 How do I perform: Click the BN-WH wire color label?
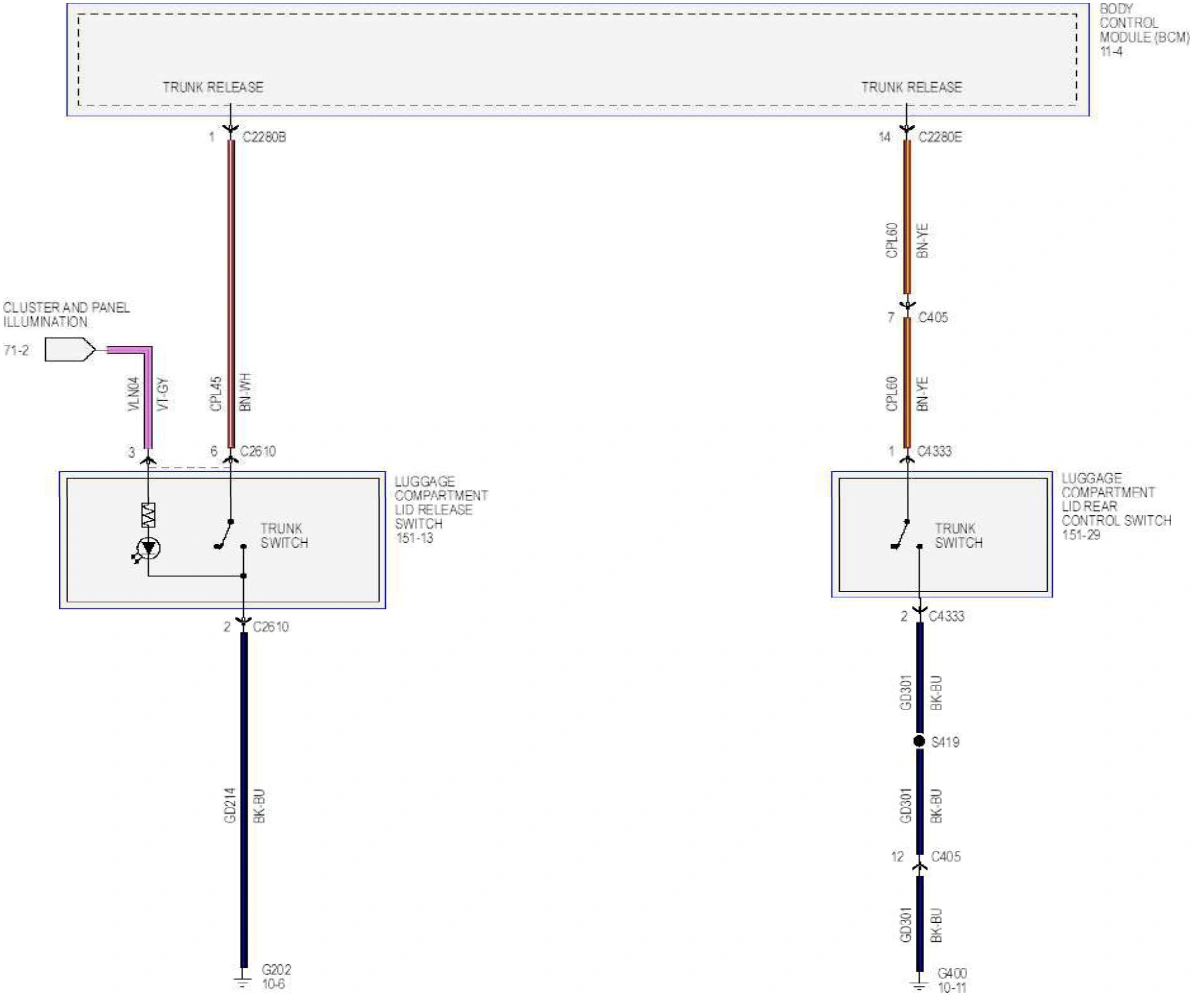point(245,392)
